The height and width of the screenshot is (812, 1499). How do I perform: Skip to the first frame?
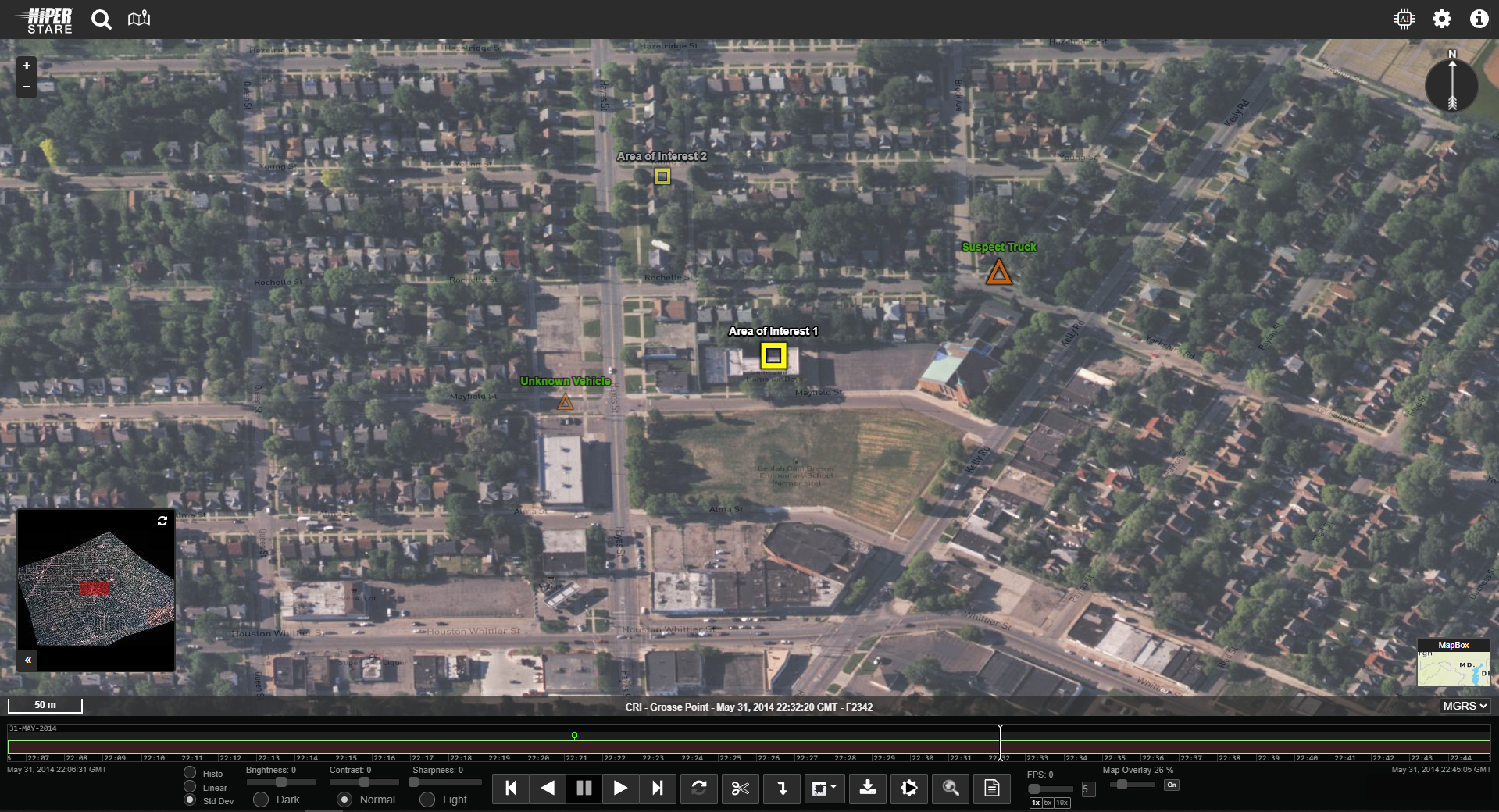pyautogui.click(x=511, y=789)
